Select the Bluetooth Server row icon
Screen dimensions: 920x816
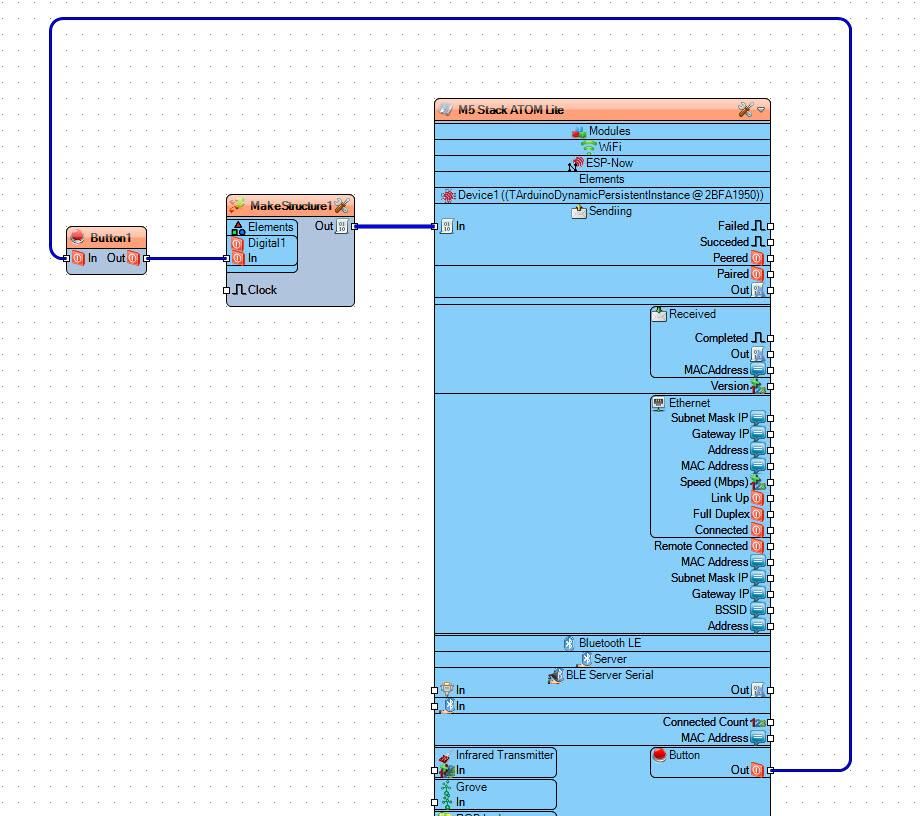pos(586,659)
